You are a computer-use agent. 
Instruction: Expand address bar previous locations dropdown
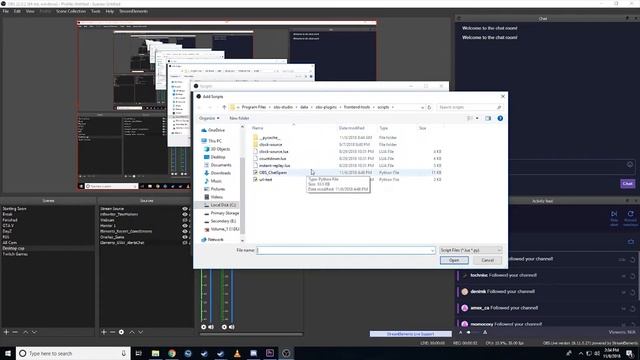(x=422, y=107)
